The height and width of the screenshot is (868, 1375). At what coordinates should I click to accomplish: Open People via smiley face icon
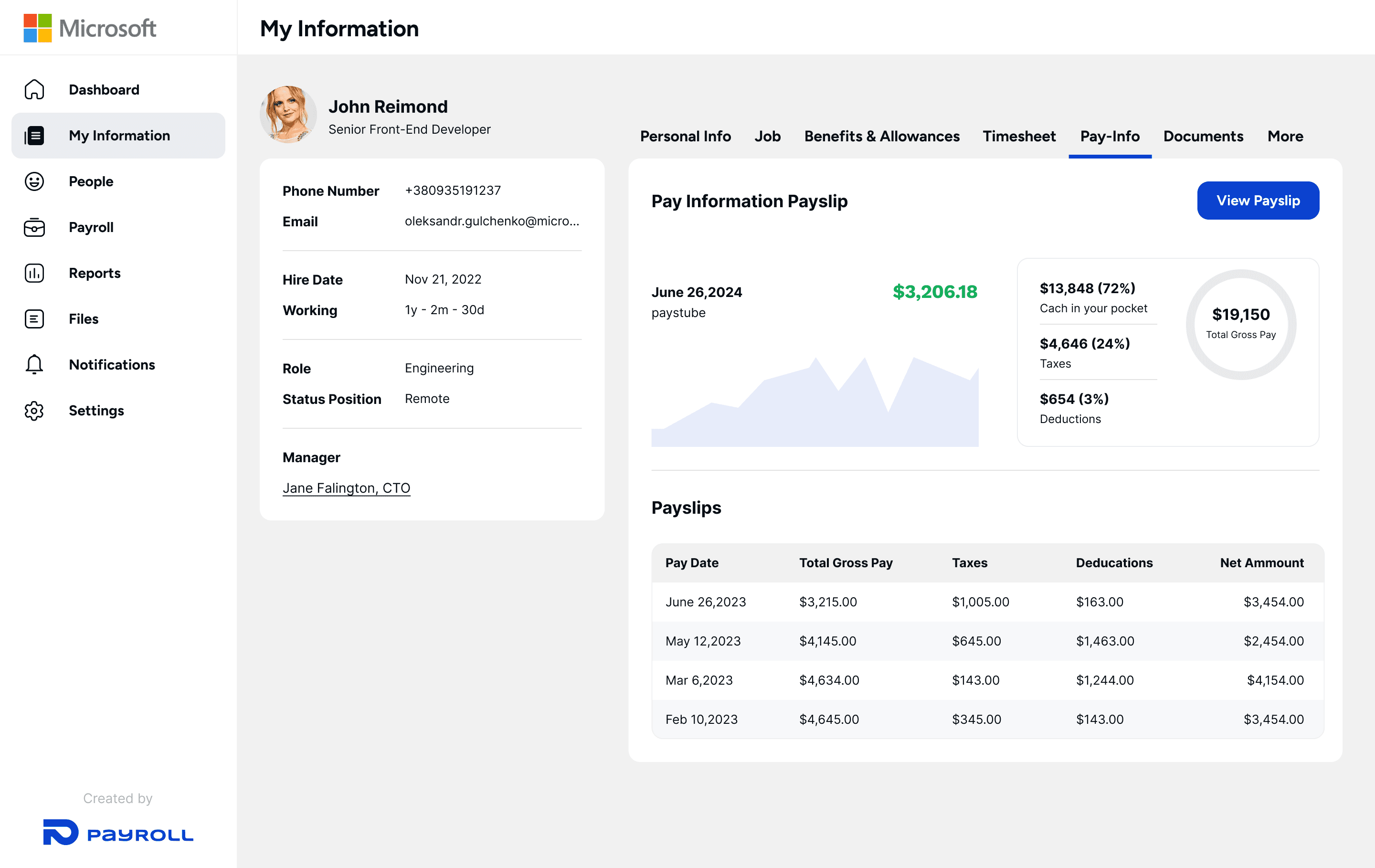(x=34, y=181)
